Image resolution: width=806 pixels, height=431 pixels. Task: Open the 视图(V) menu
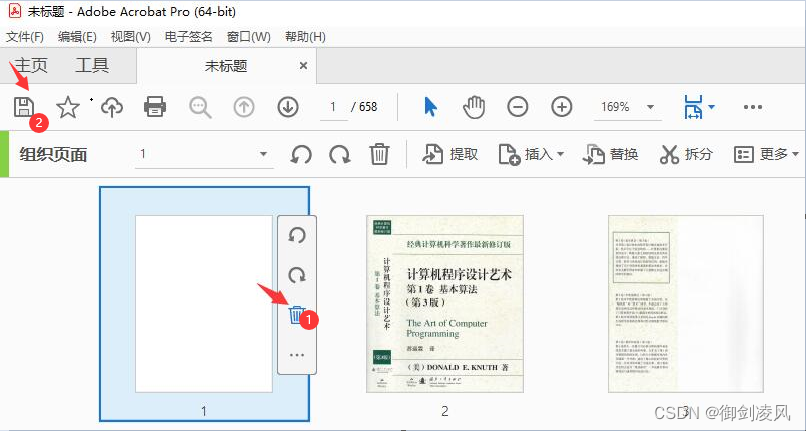[x=131, y=37]
